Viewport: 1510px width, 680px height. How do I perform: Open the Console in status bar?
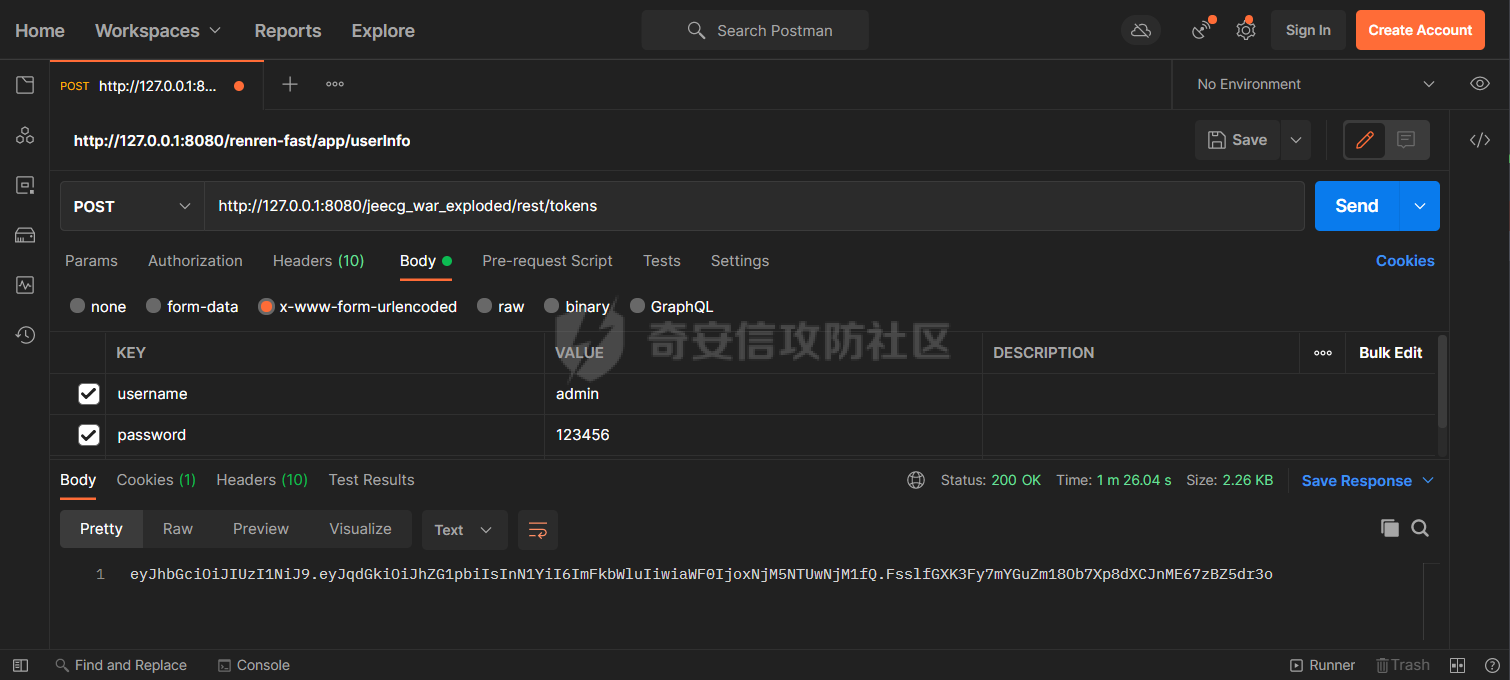(x=254, y=665)
